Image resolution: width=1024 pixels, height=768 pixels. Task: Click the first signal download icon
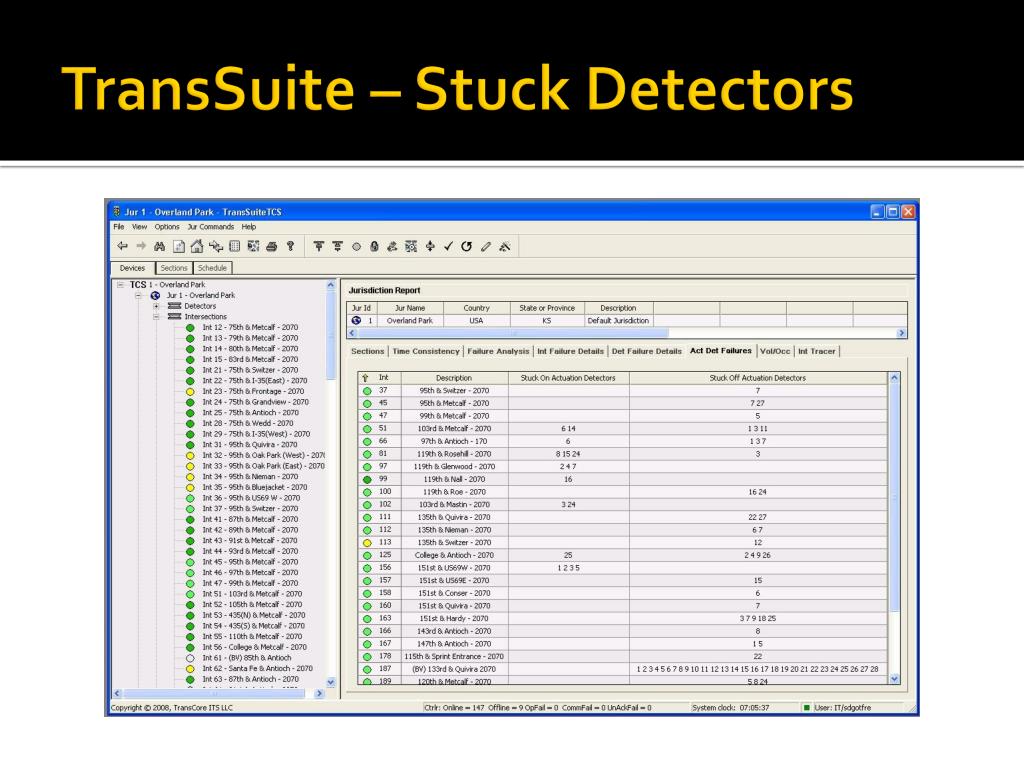319,246
